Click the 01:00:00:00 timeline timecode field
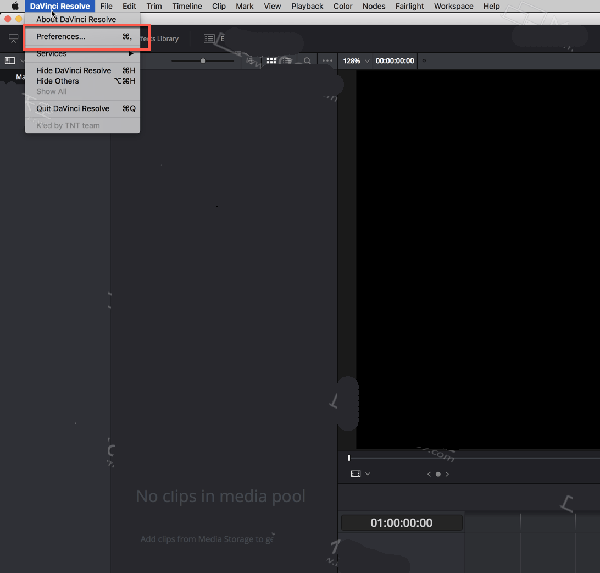 402,523
